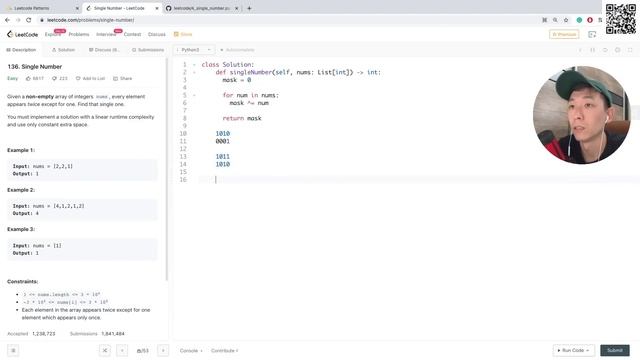
Task: Close the Leetcode Patterns tab
Action: pos(77,8)
